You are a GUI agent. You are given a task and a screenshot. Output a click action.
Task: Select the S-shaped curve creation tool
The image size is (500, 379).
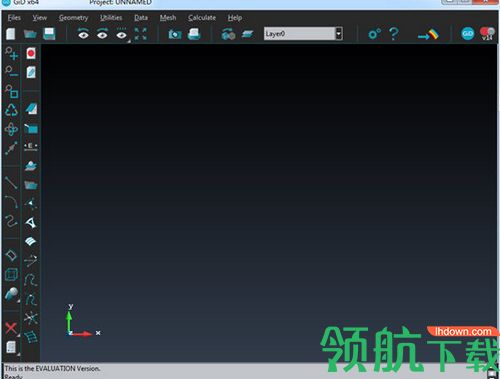pyautogui.click(x=11, y=221)
